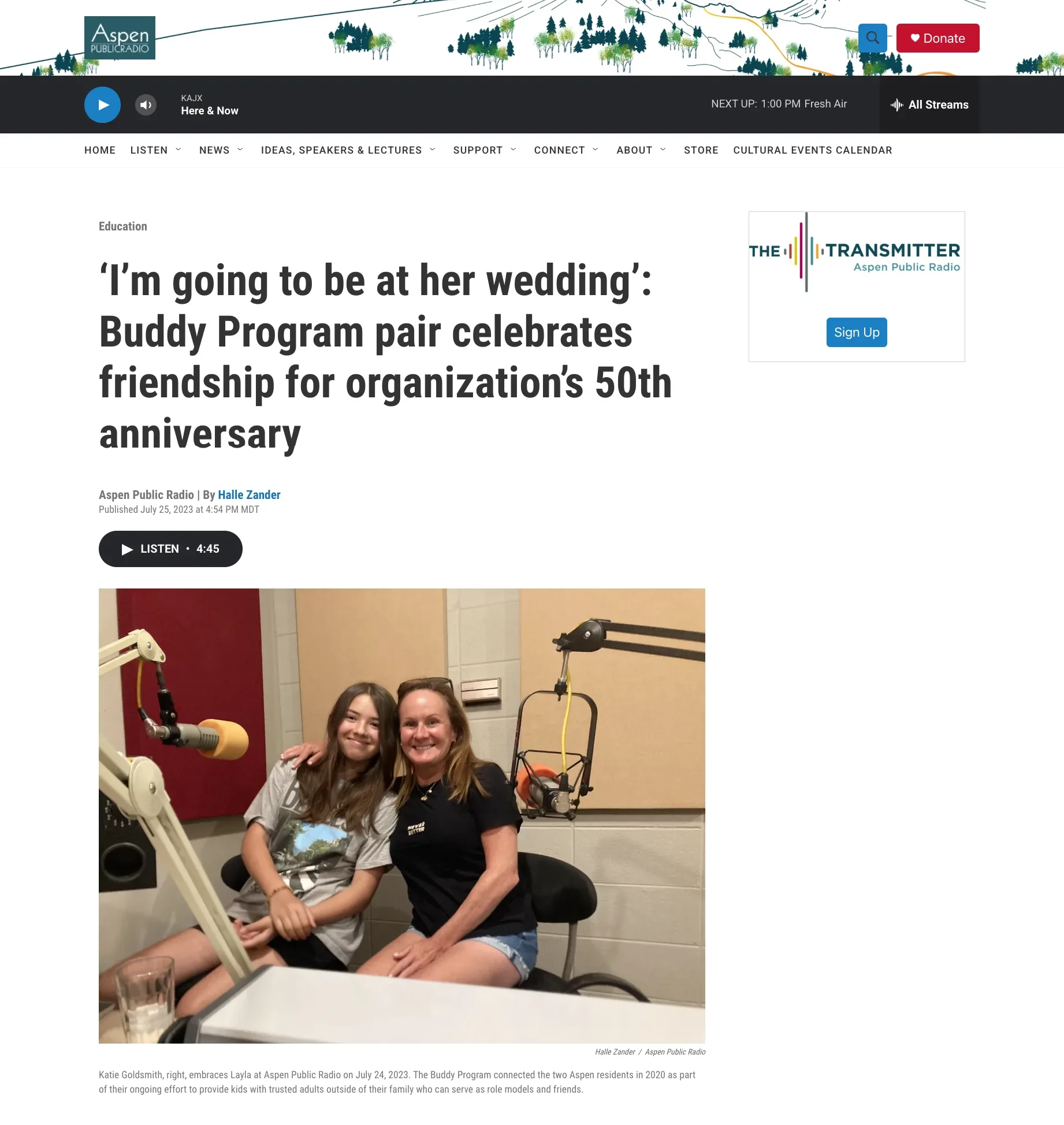Expand the Connect menu chevron
1064x1125 pixels.
596,150
